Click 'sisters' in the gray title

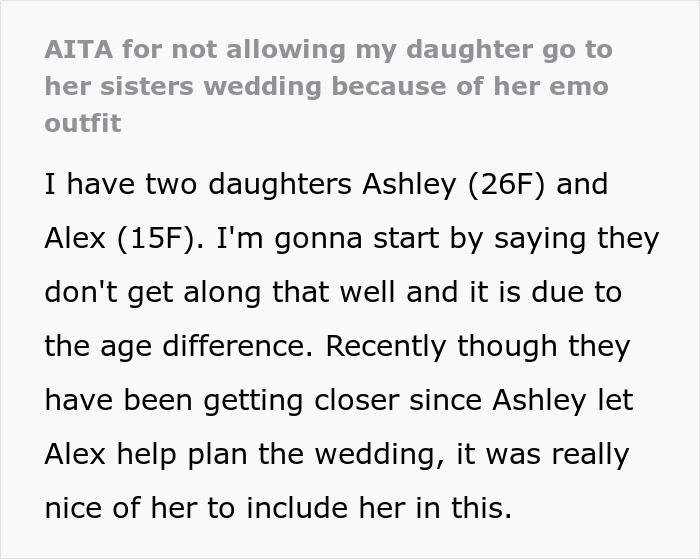tap(147, 86)
